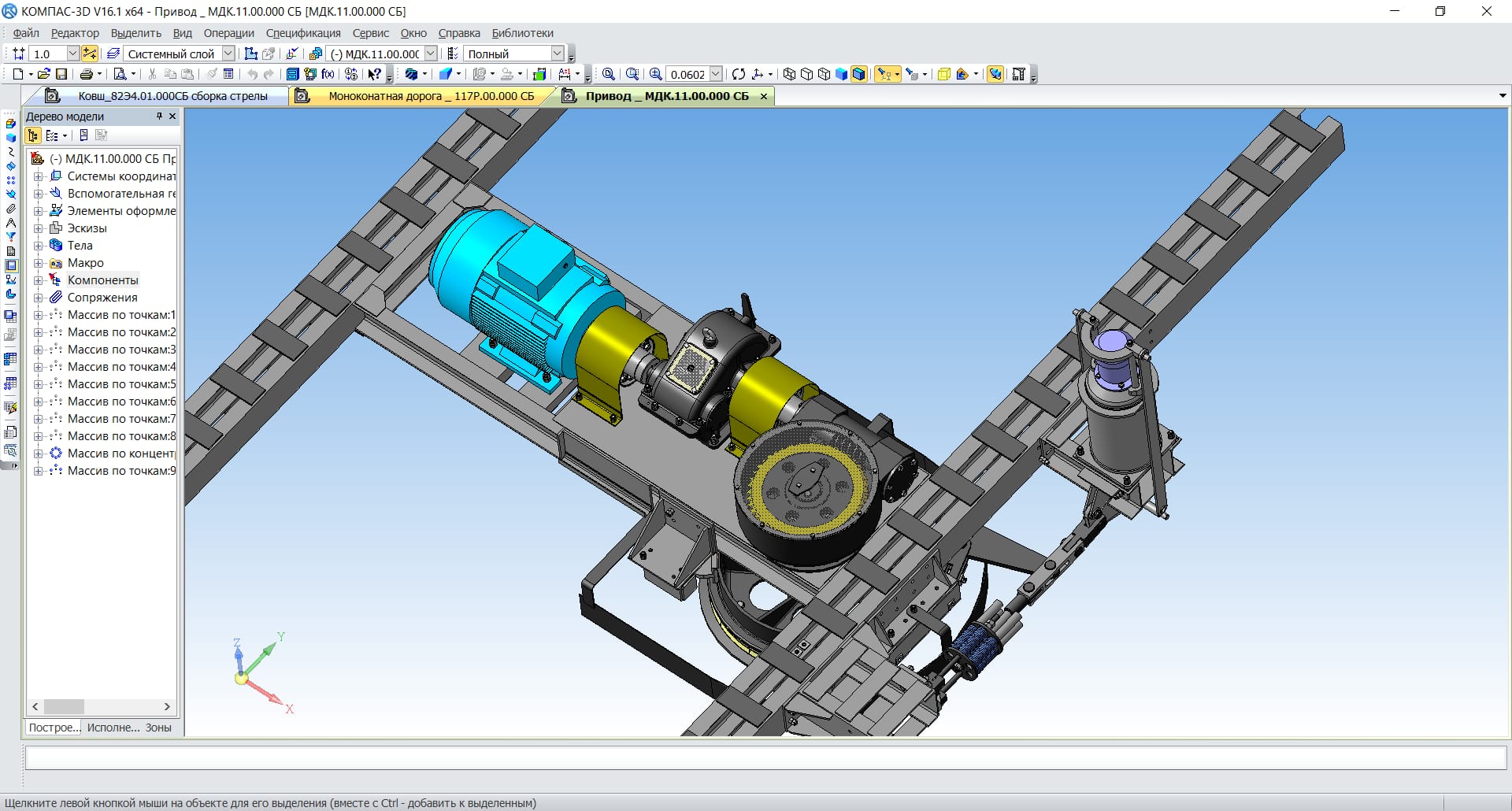Open the Системный слой layer dropdown

pyautogui.click(x=228, y=54)
